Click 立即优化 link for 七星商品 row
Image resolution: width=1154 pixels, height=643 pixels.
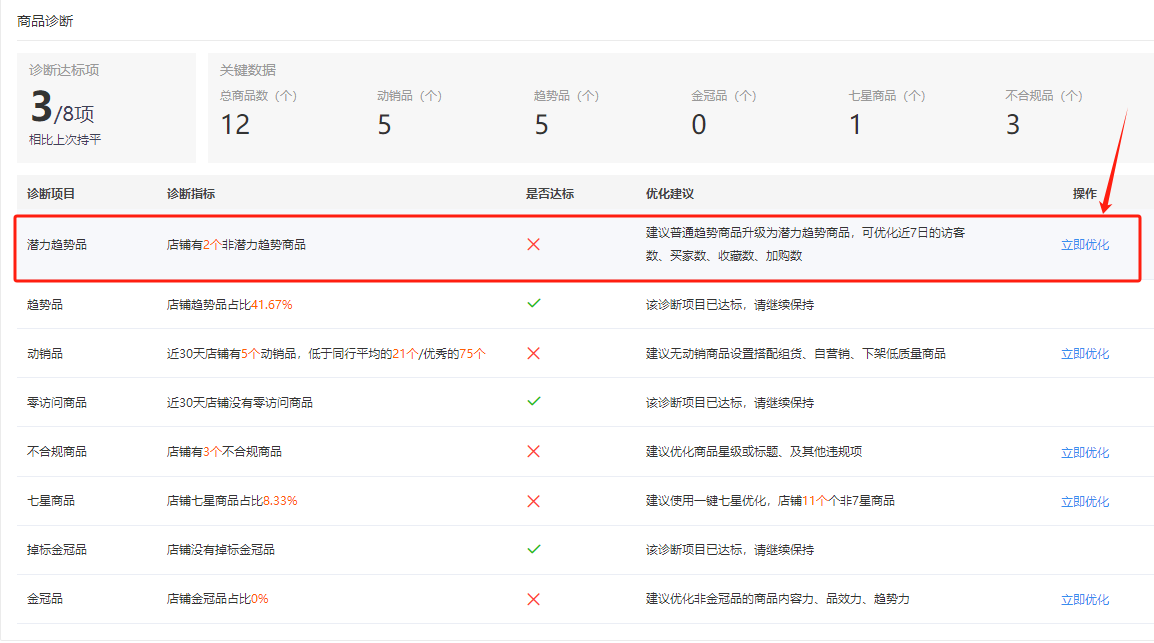point(1084,502)
